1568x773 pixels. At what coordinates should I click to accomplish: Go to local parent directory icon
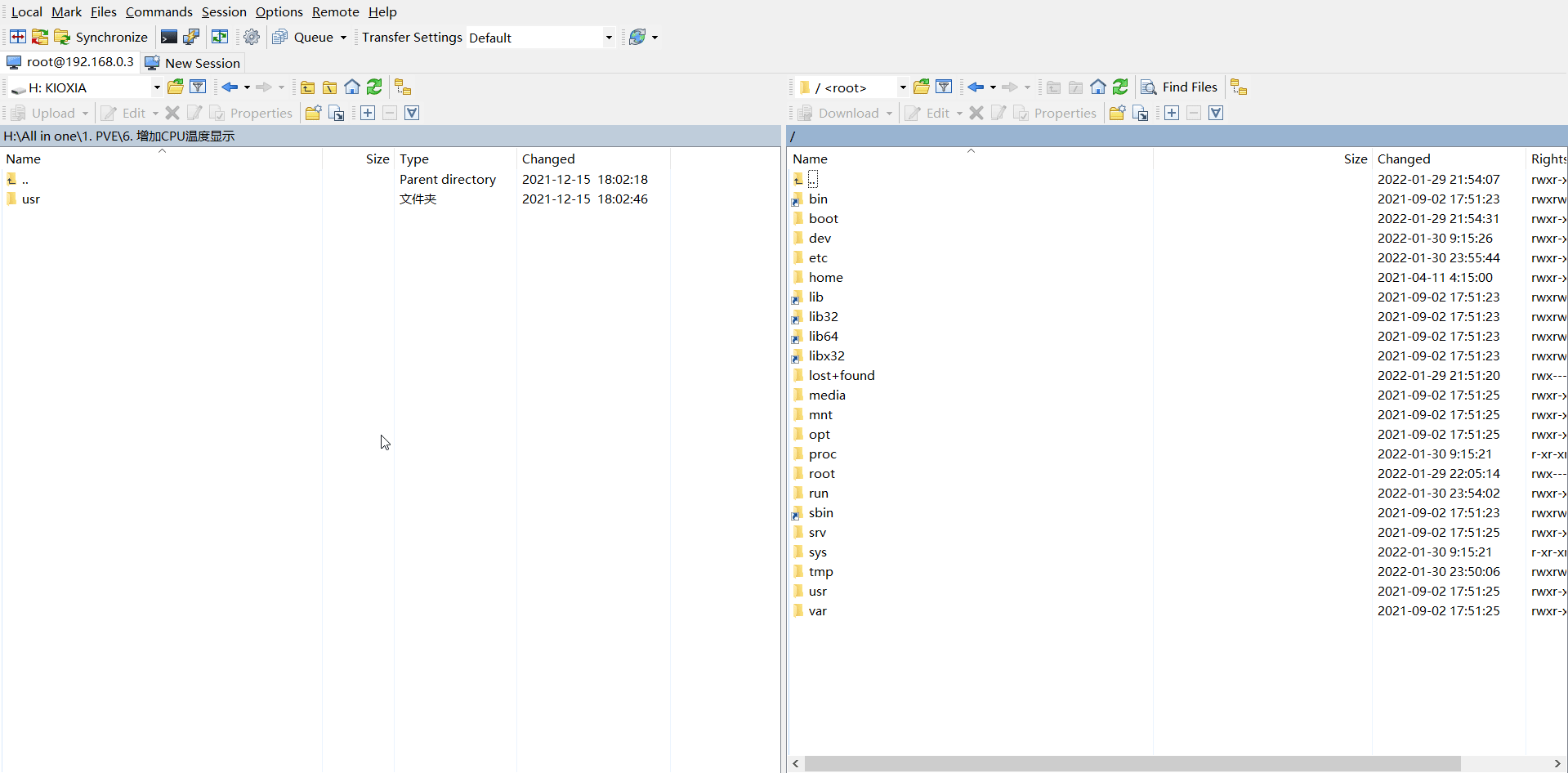tap(308, 87)
